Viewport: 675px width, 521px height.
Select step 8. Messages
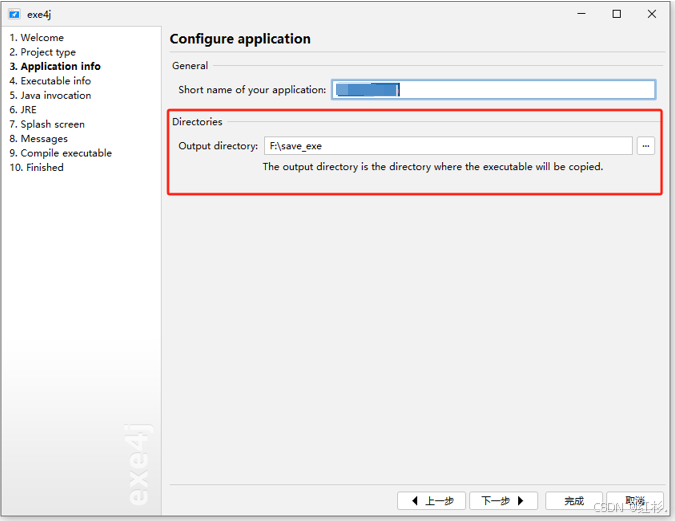(x=39, y=139)
